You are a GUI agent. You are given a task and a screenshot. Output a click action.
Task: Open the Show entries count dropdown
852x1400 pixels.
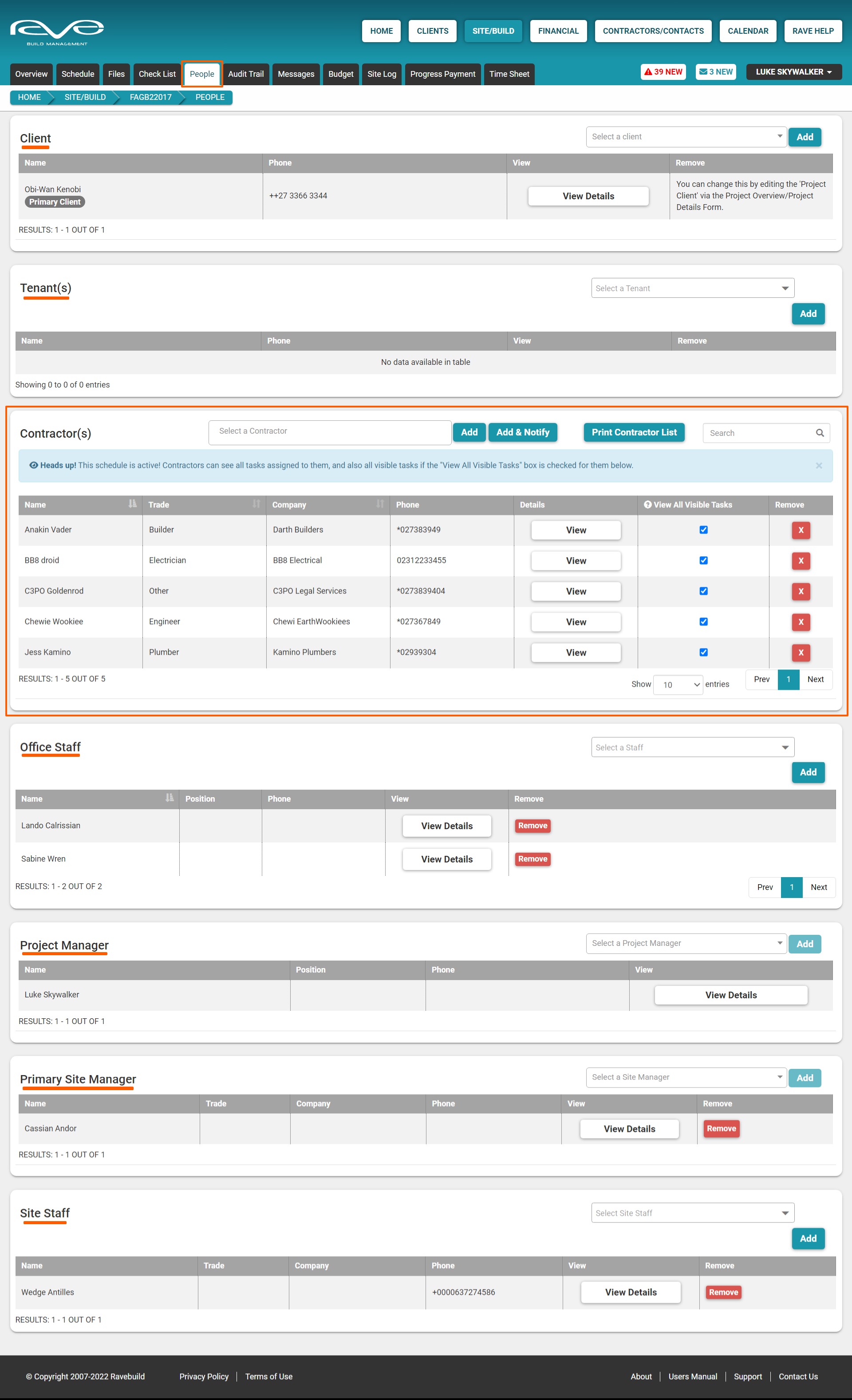678,684
